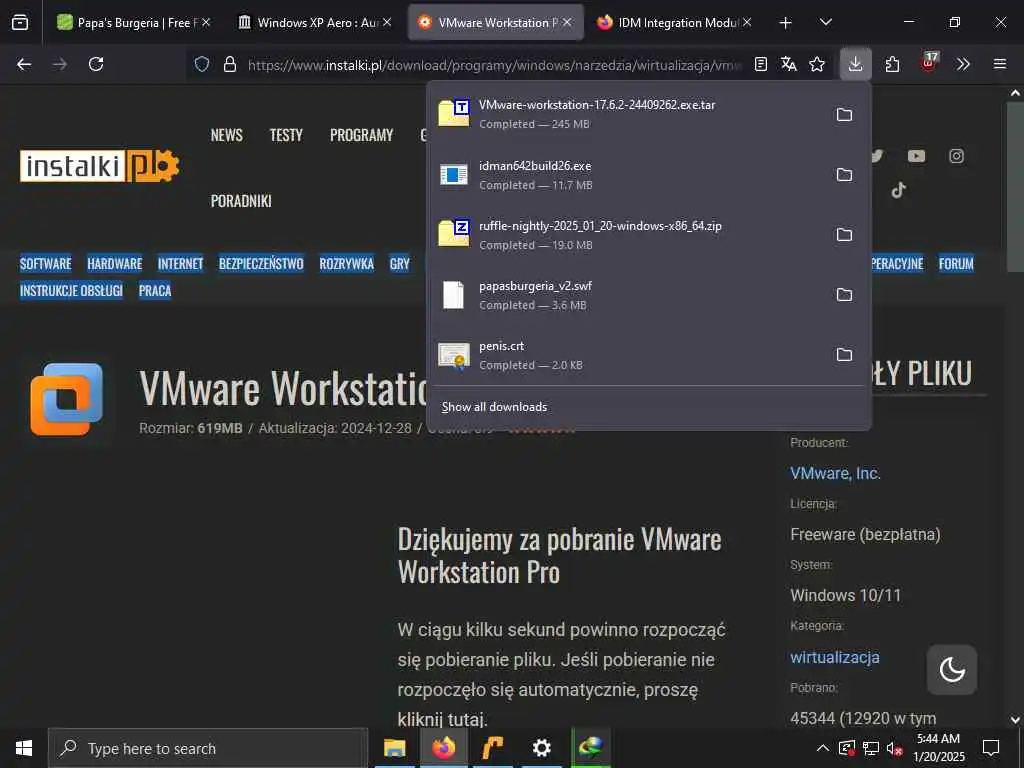Open Windows Start menu

pos(24,748)
